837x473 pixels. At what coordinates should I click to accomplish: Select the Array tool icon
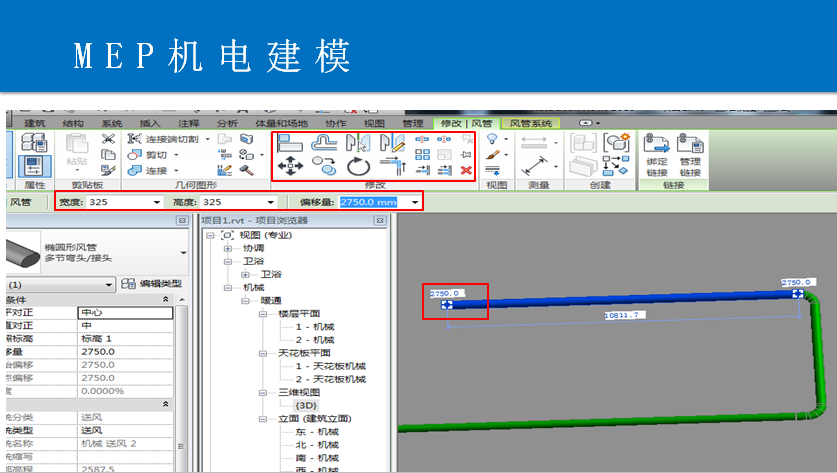pos(422,155)
